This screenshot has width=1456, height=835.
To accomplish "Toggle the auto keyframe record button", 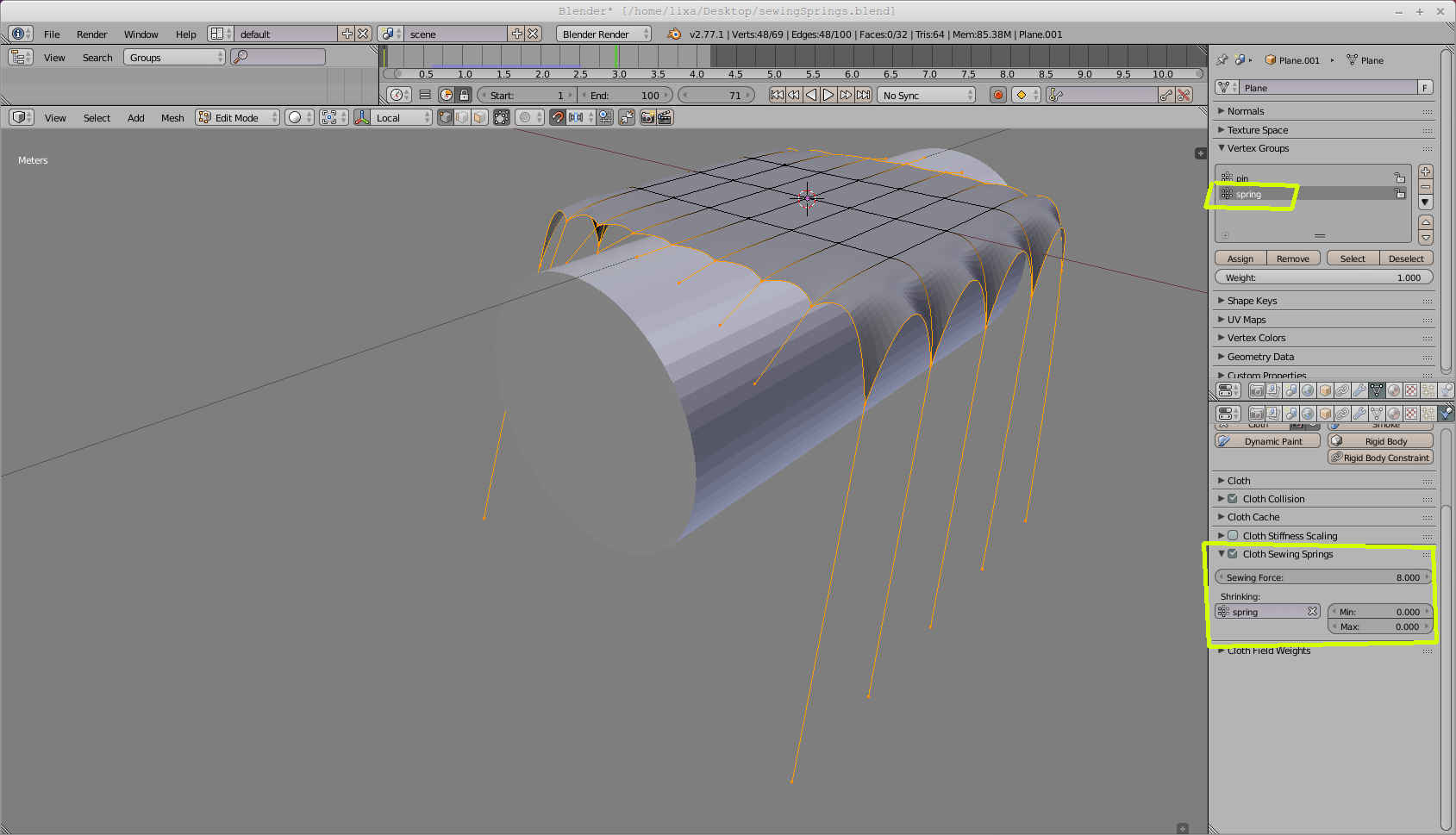I will pos(998,95).
